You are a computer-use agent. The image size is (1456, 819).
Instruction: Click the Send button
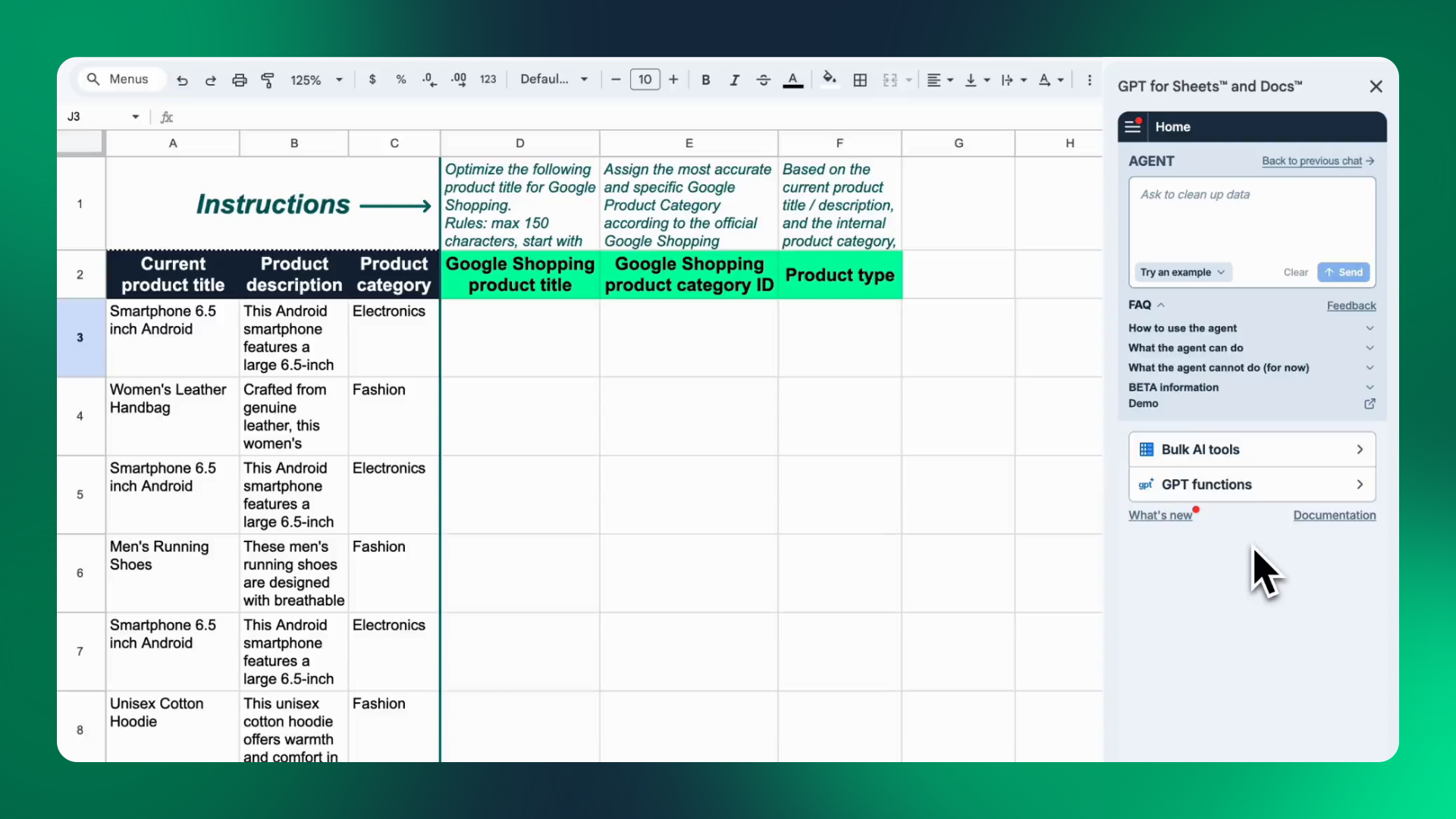click(x=1343, y=272)
